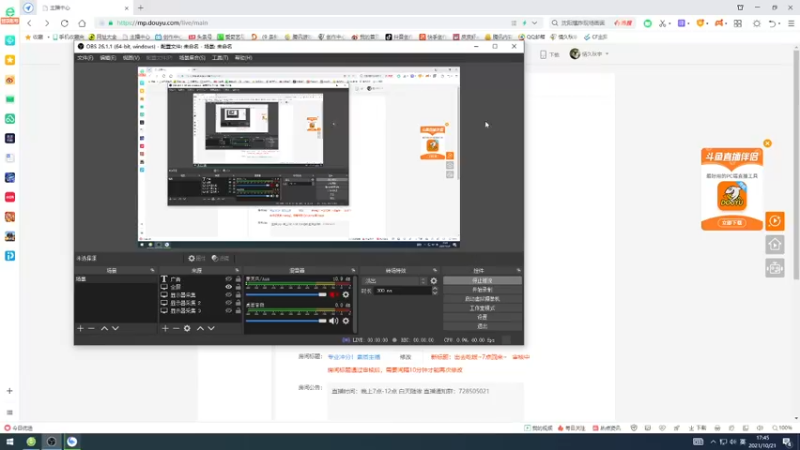Open dock options of 来源 panel header
Screen dimensions: 800x450
237,270
